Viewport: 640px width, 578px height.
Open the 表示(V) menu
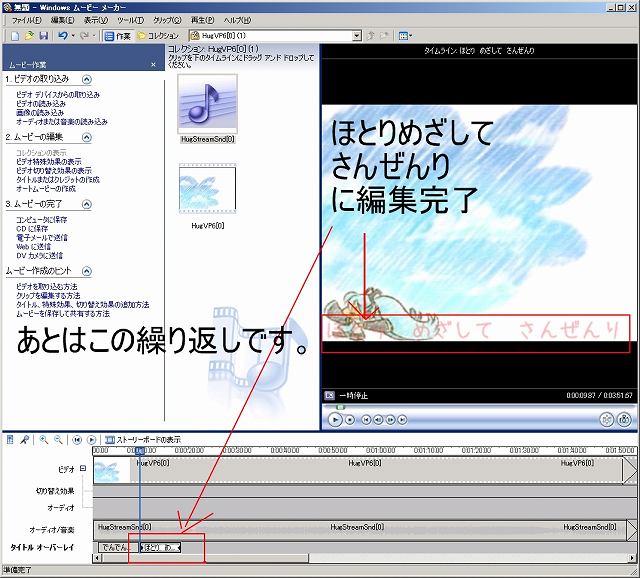(96, 20)
